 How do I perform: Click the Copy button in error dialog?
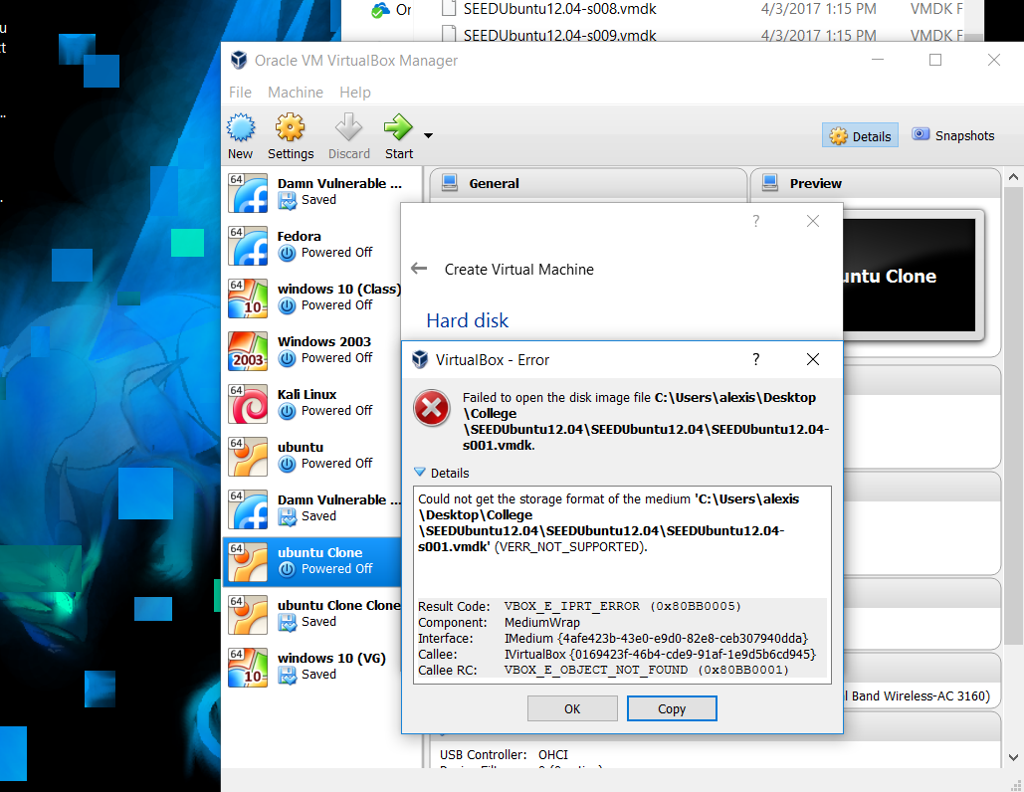pyautogui.click(x=671, y=708)
